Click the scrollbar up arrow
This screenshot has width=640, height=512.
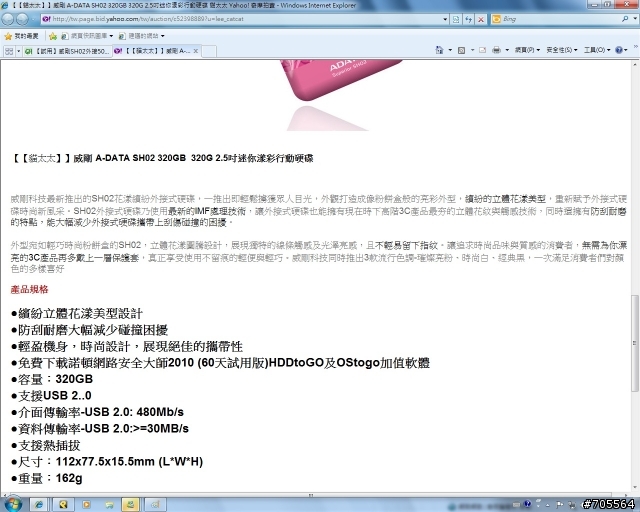tap(635, 65)
